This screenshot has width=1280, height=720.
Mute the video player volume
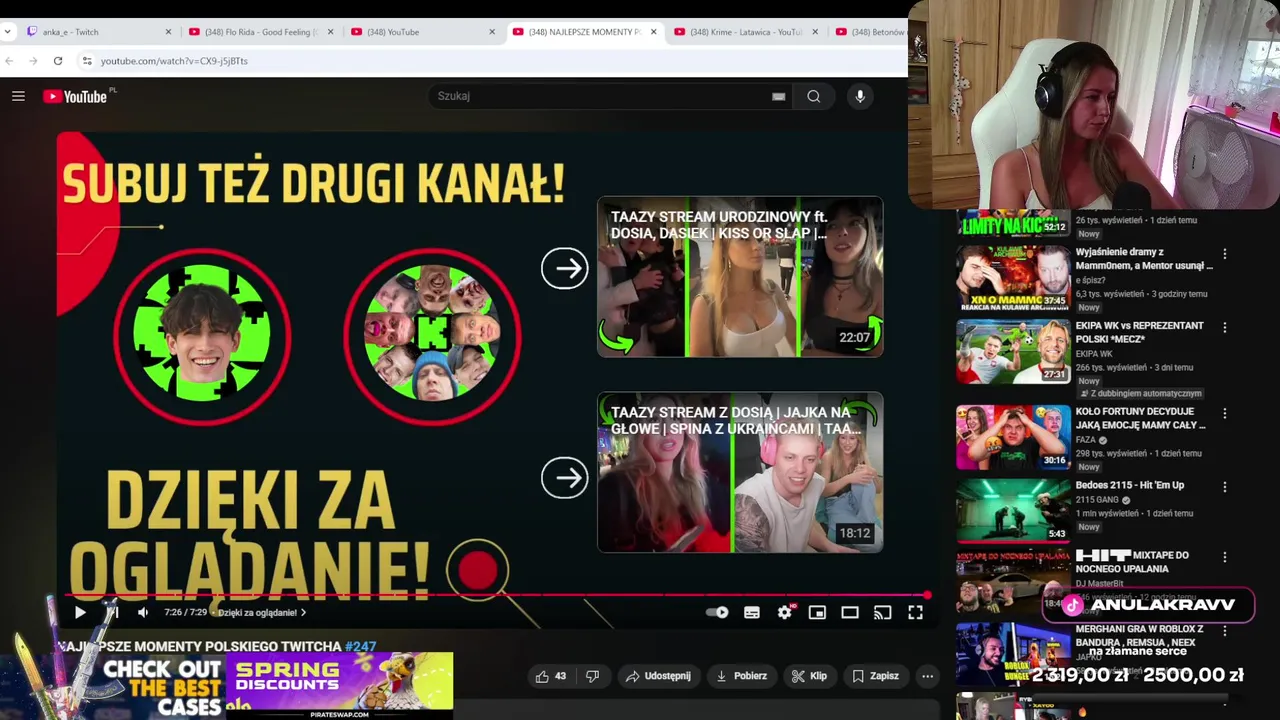143,612
